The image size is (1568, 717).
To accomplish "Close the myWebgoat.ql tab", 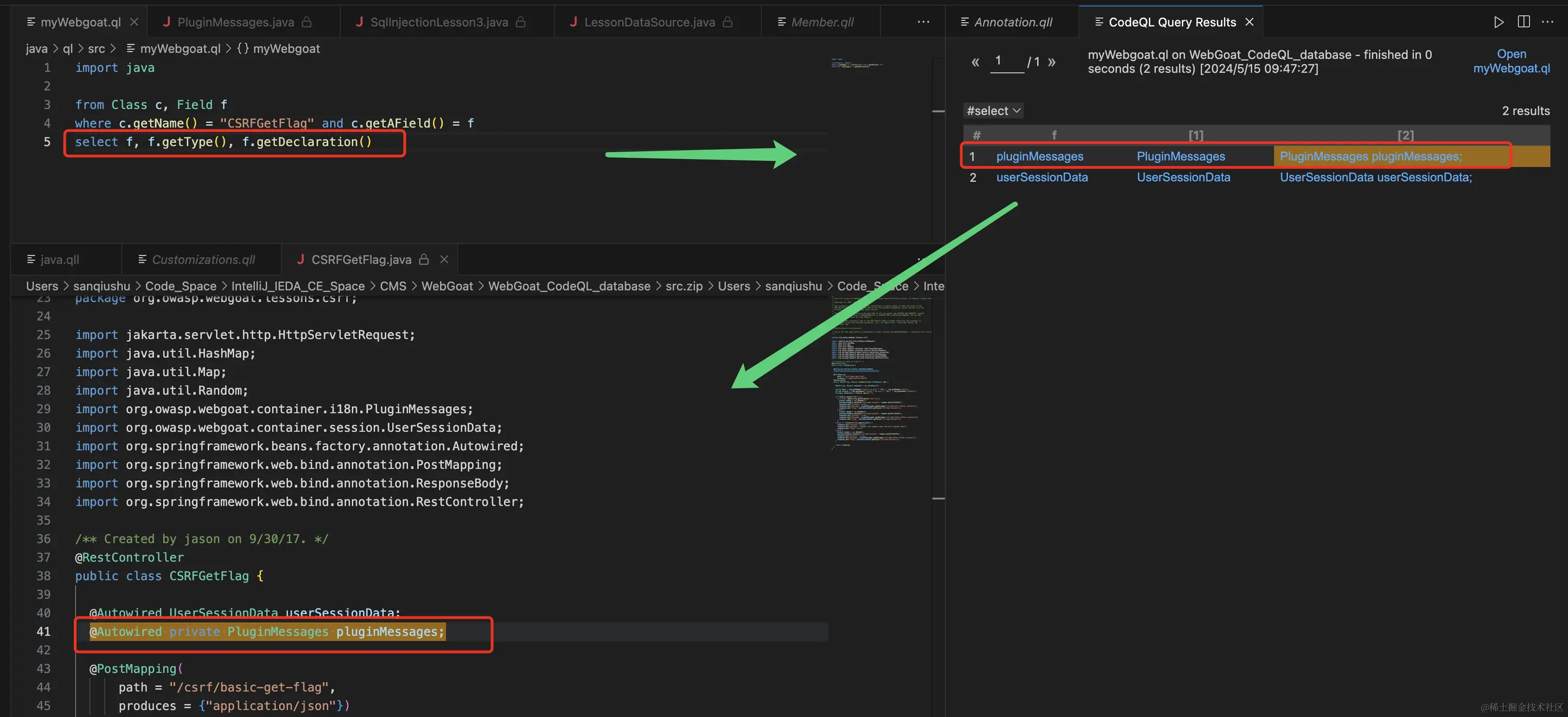I will [134, 22].
